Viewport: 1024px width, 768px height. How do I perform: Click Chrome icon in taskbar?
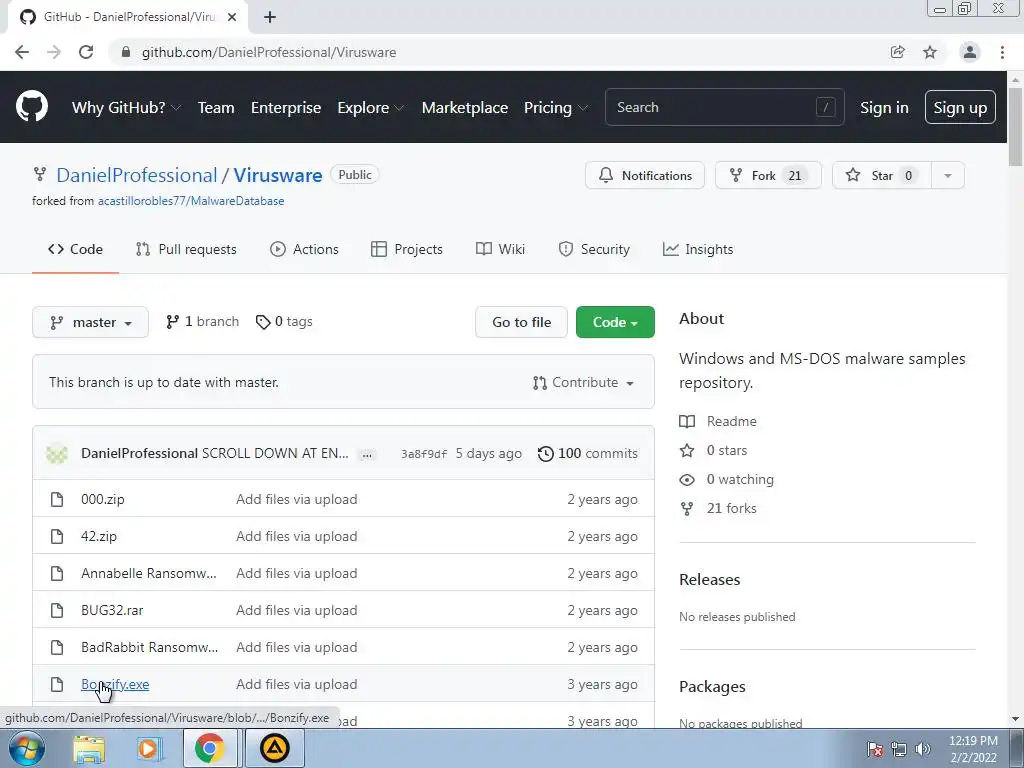[x=209, y=748]
